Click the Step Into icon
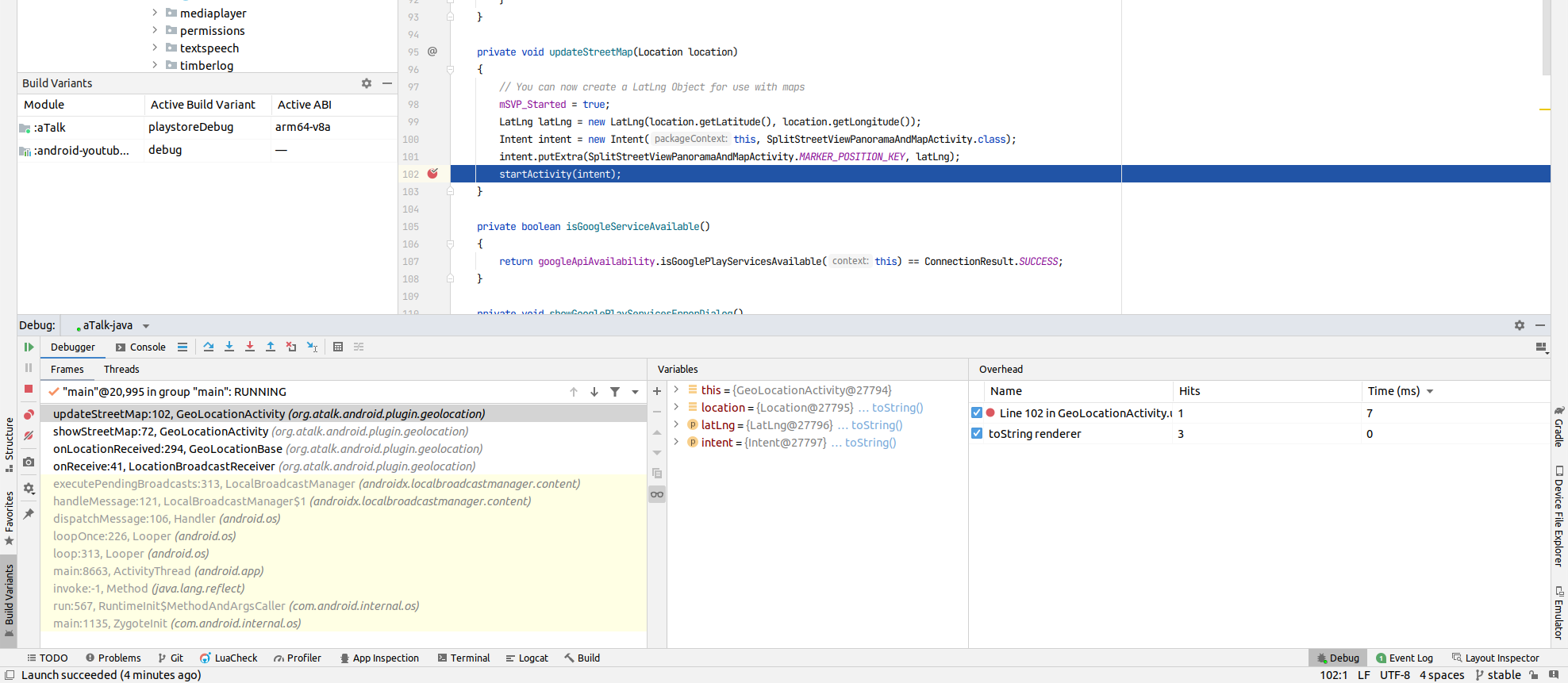1568x683 pixels. 229,347
